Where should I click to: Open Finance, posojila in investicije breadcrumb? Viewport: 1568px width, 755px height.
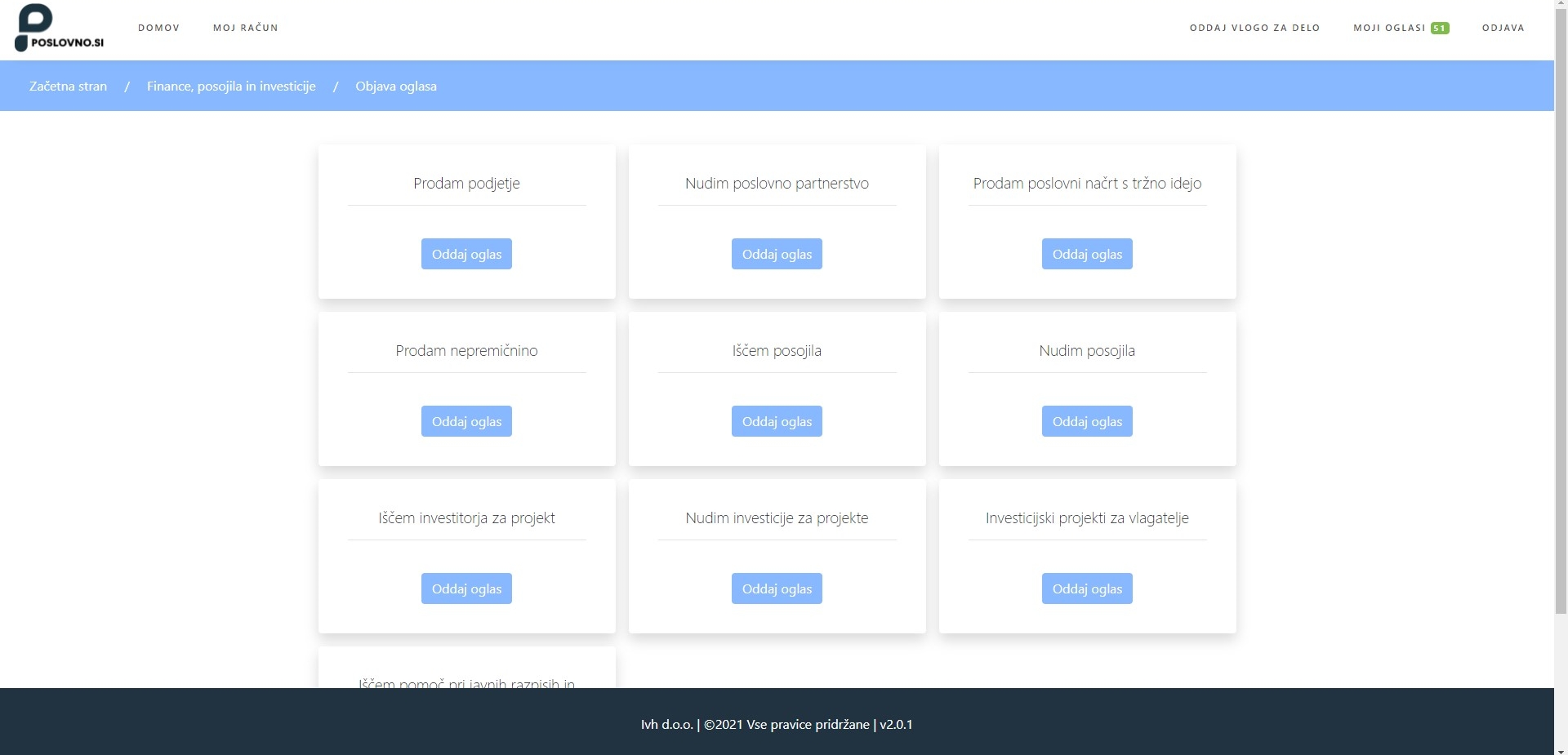pos(231,87)
